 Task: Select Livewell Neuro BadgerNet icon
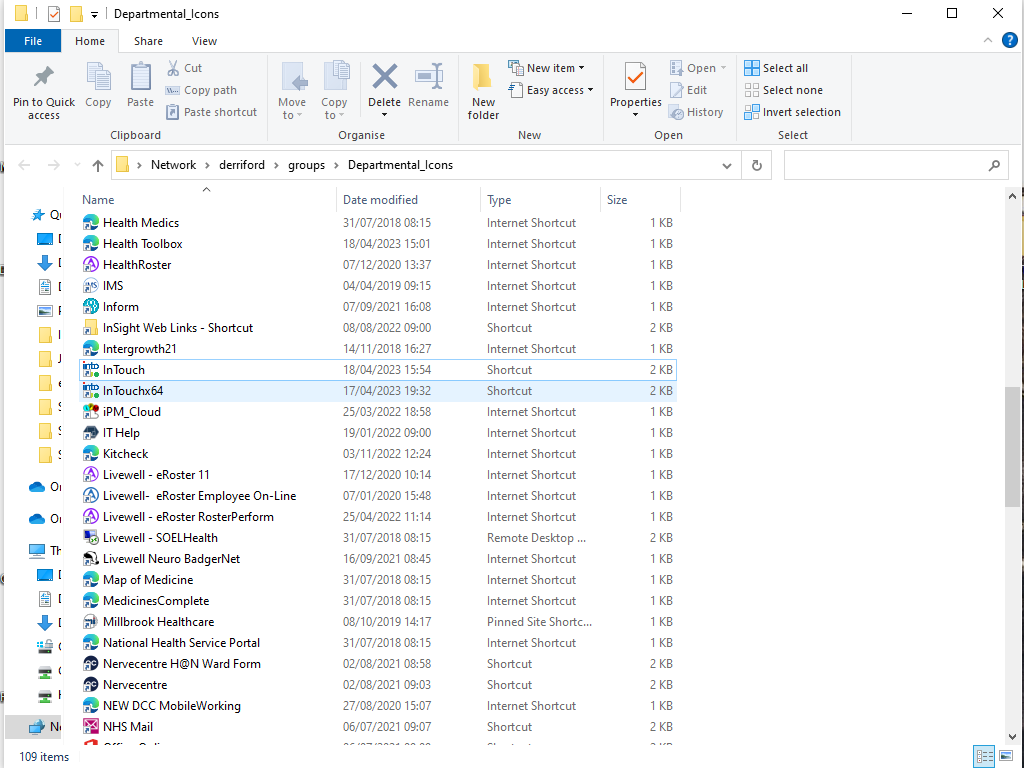click(x=90, y=559)
